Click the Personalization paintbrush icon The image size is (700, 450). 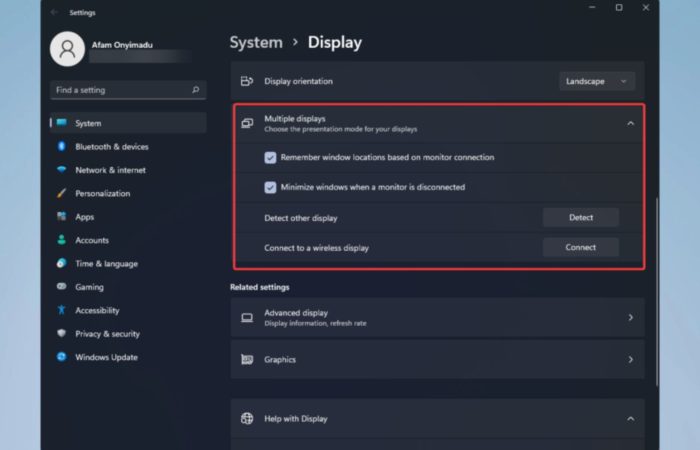click(x=62, y=193)
